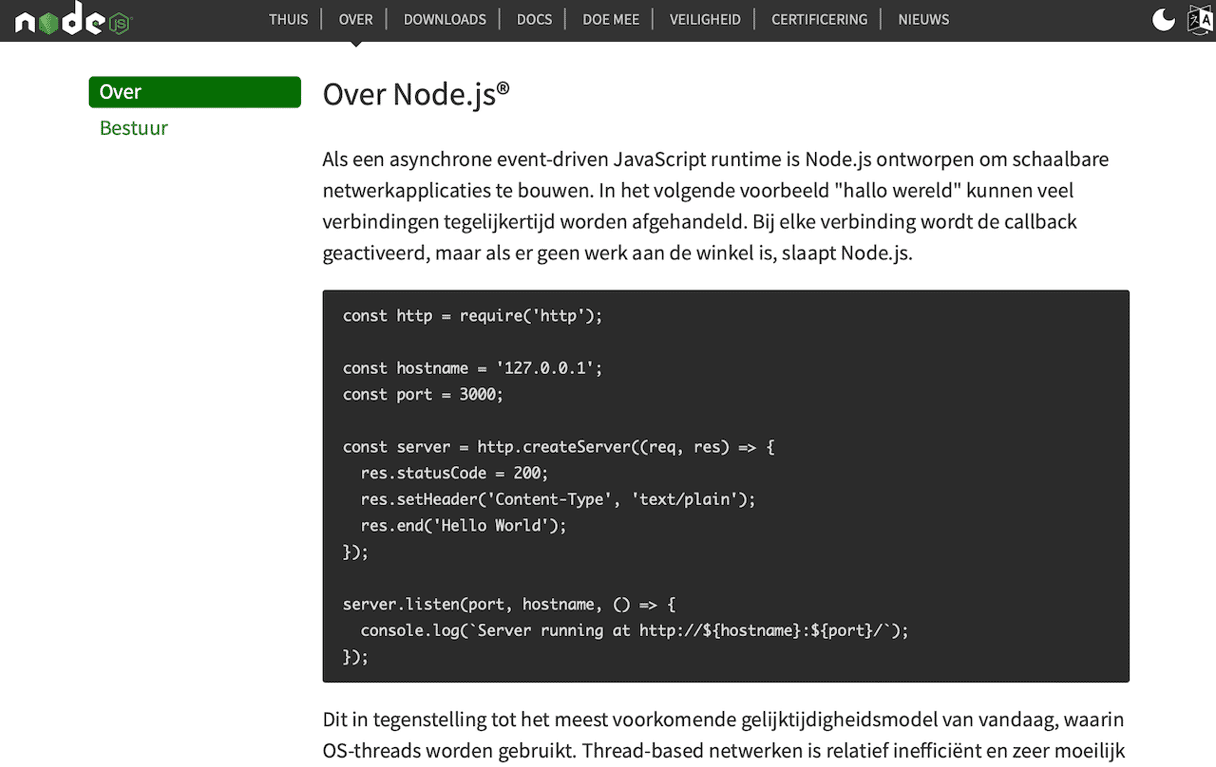Image resolution: width=1216 pixels, height=767 pixels.
Task: Click the "Over Node.js®" page heading
Action: click(416, 94)
